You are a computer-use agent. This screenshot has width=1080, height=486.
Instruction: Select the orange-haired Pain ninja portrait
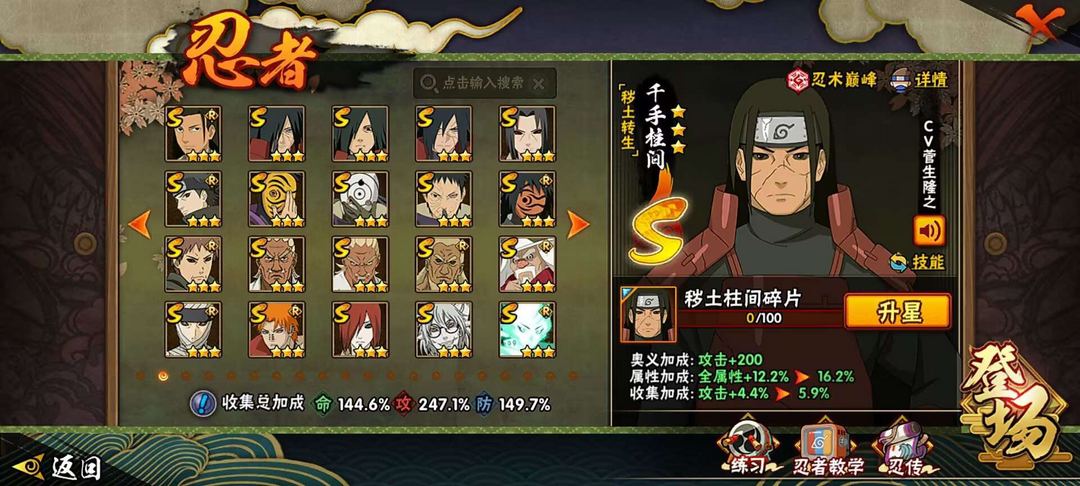click(x=277, y=330)
